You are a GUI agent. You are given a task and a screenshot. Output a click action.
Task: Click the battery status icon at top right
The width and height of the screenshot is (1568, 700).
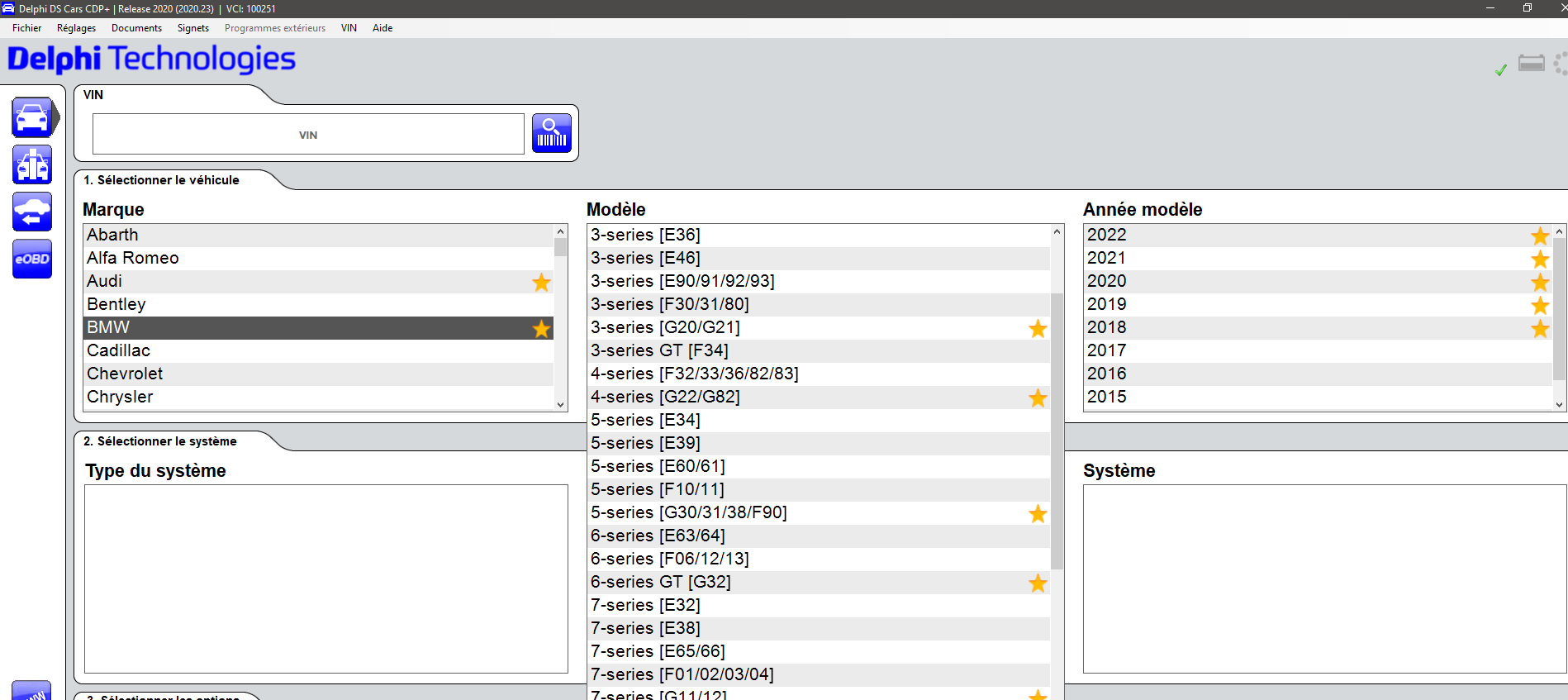[x=1532, y=64]
